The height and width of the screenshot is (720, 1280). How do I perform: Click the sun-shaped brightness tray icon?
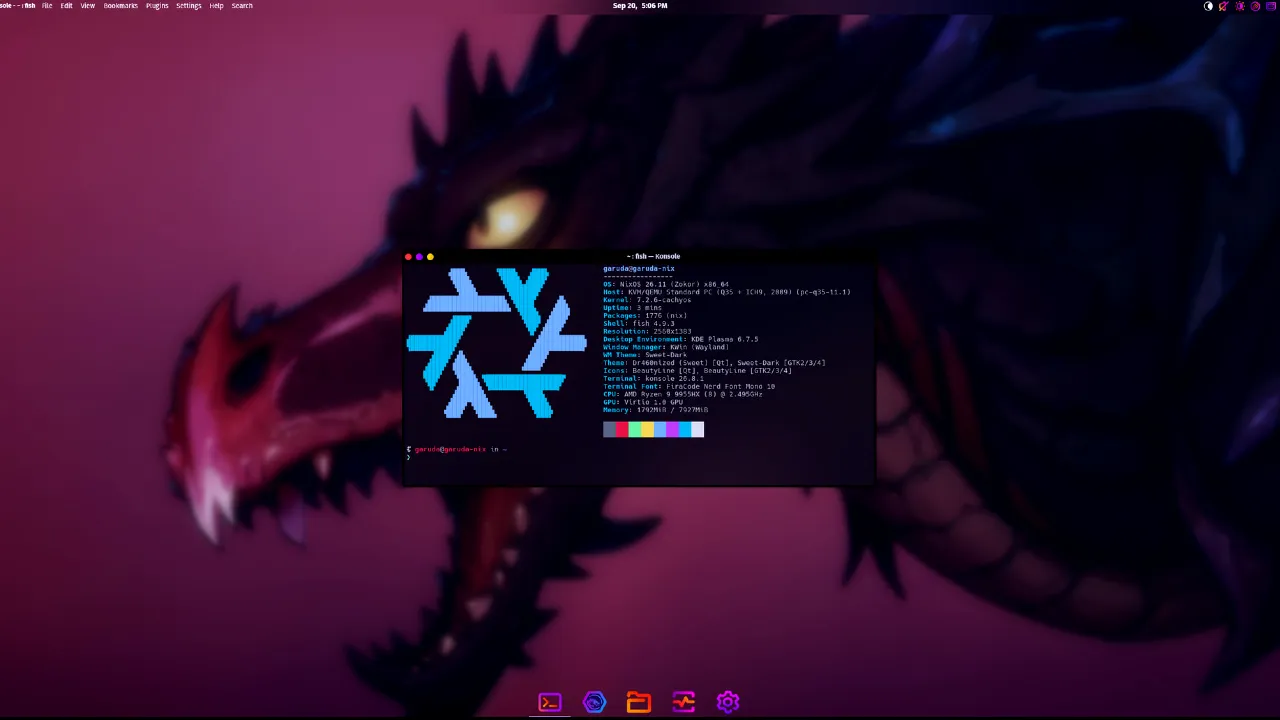(x=1240, y=6)
